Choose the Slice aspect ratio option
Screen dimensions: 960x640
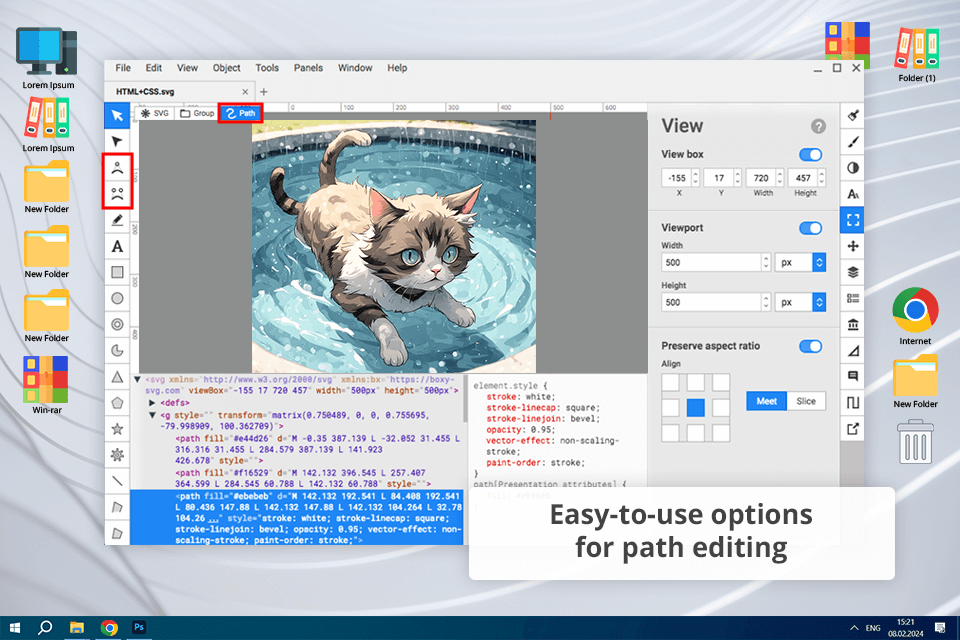[x=806, y=401]
